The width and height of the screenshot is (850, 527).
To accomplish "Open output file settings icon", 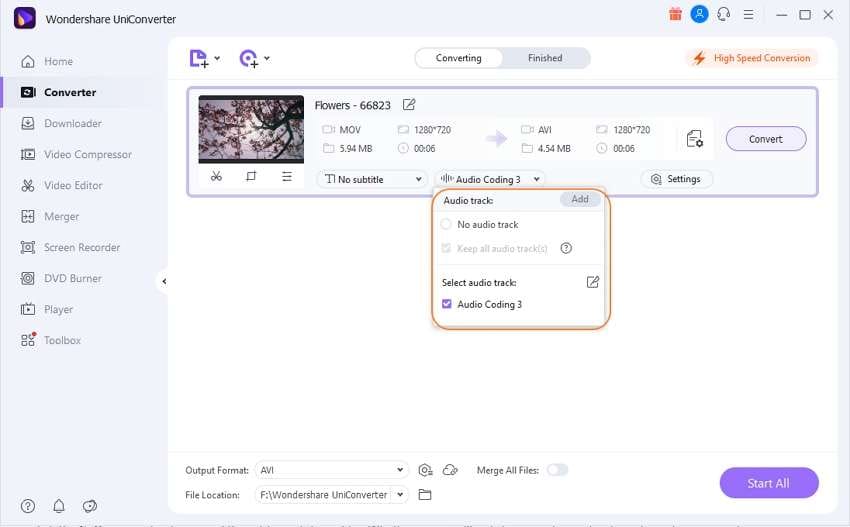I will point(694,139).
